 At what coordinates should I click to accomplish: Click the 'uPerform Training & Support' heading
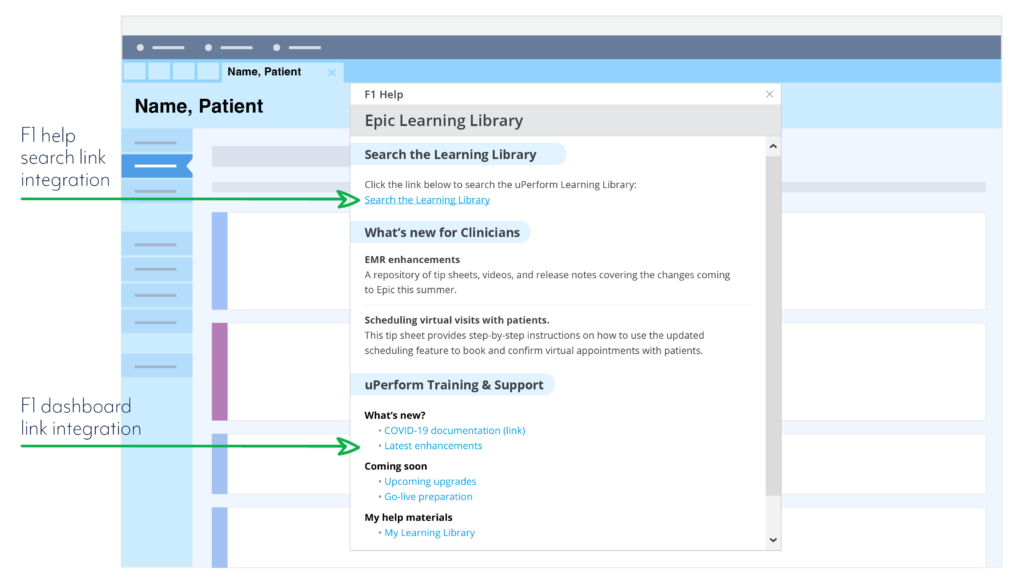coord(454,385)
